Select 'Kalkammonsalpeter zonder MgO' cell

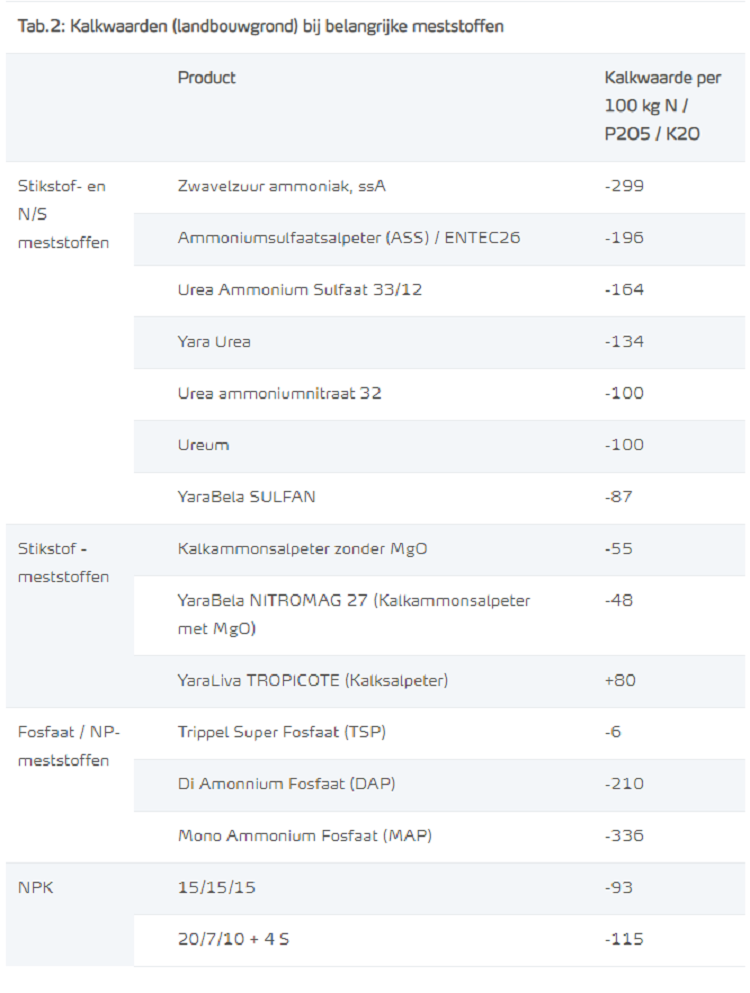tap(302, 549)
